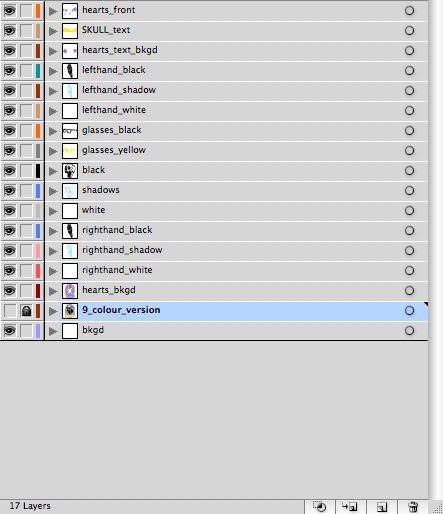Show the hidden 9_colour_version layer
The width and height of the screenshot is (443, 514).
(x=9, y=311)
